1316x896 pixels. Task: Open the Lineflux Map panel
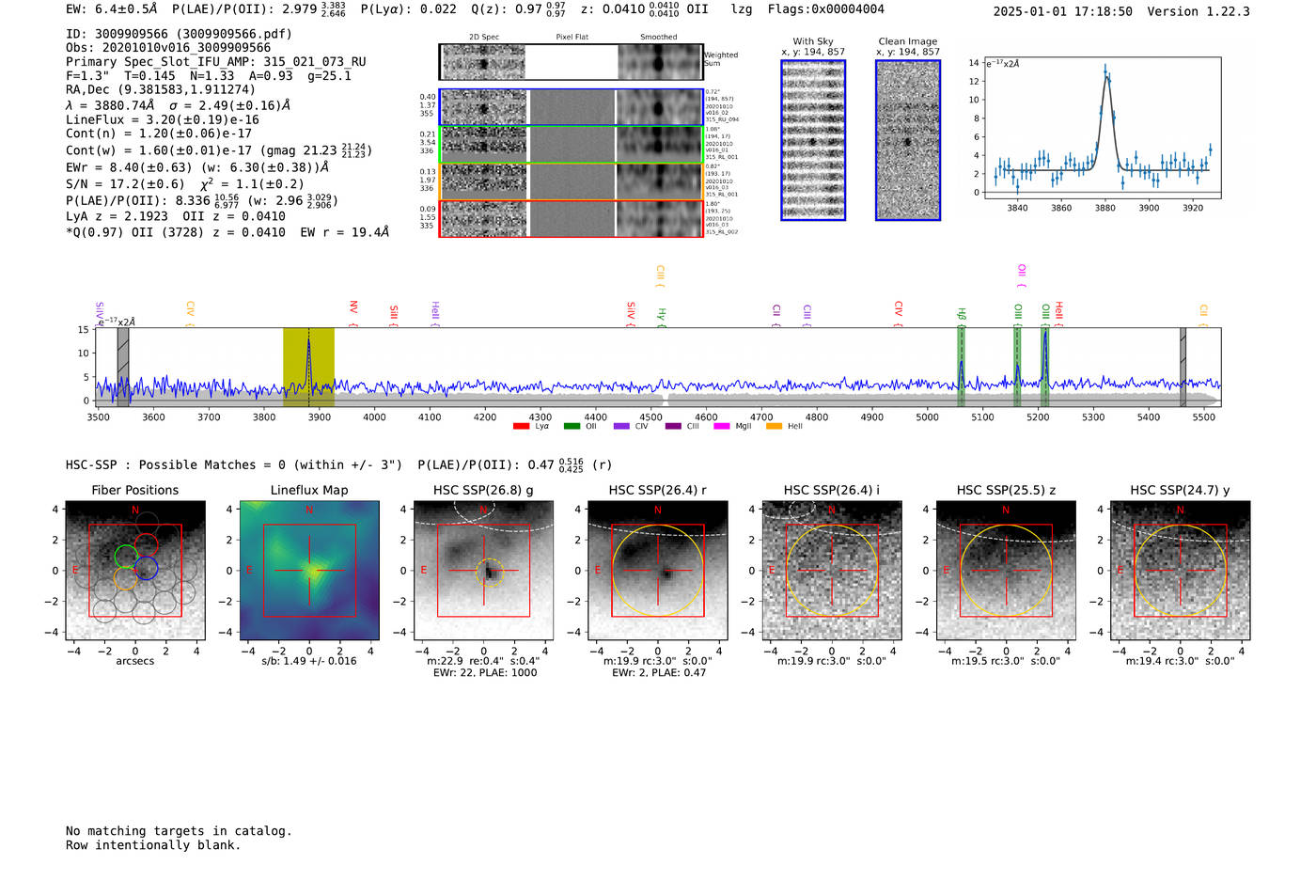click(x=309, y=571)
